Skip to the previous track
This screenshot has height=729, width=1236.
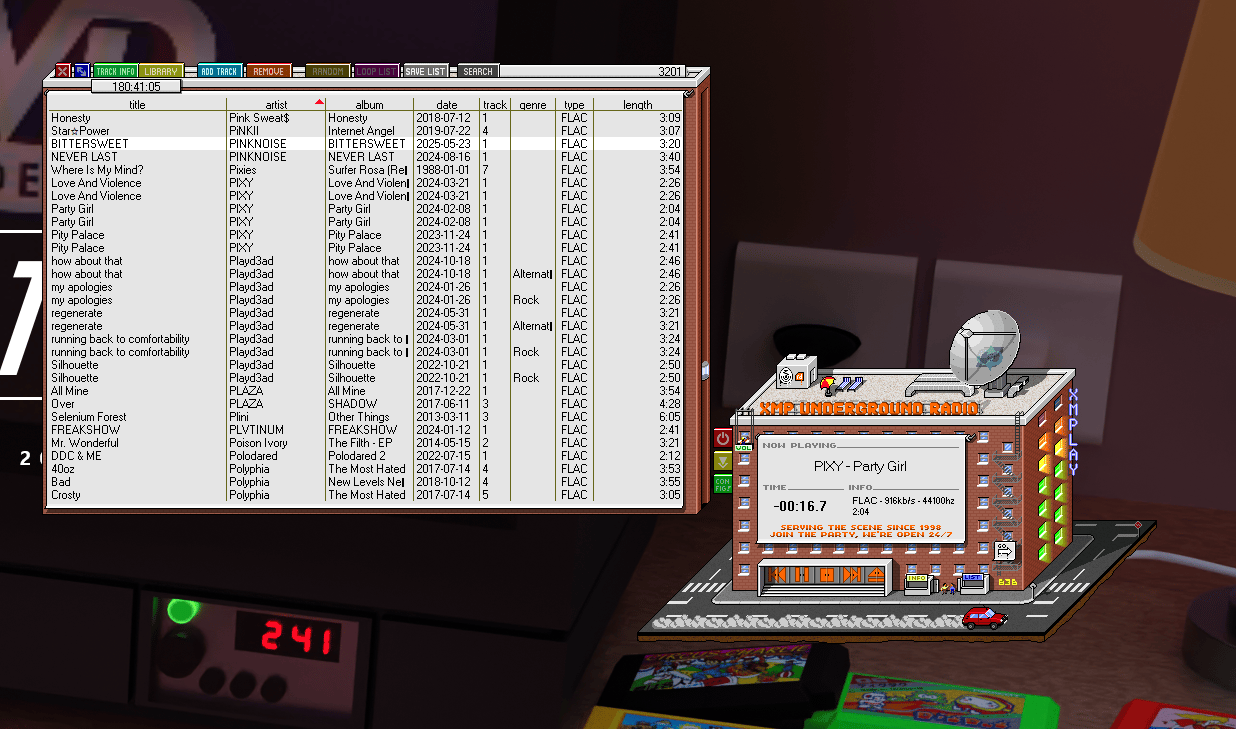(777, 575)
